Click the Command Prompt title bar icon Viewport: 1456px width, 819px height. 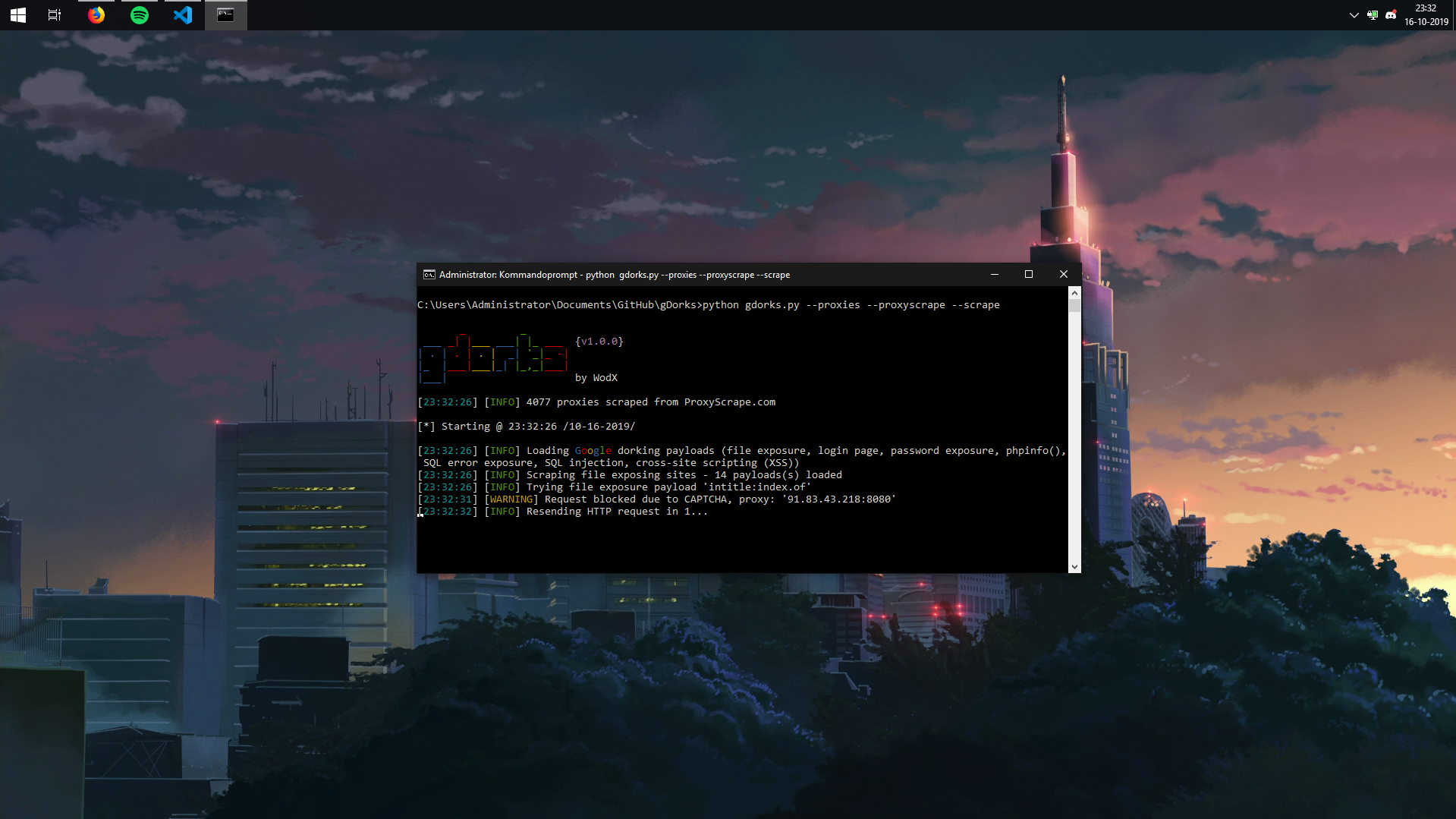pyautogui.click(x=429, y=275)
